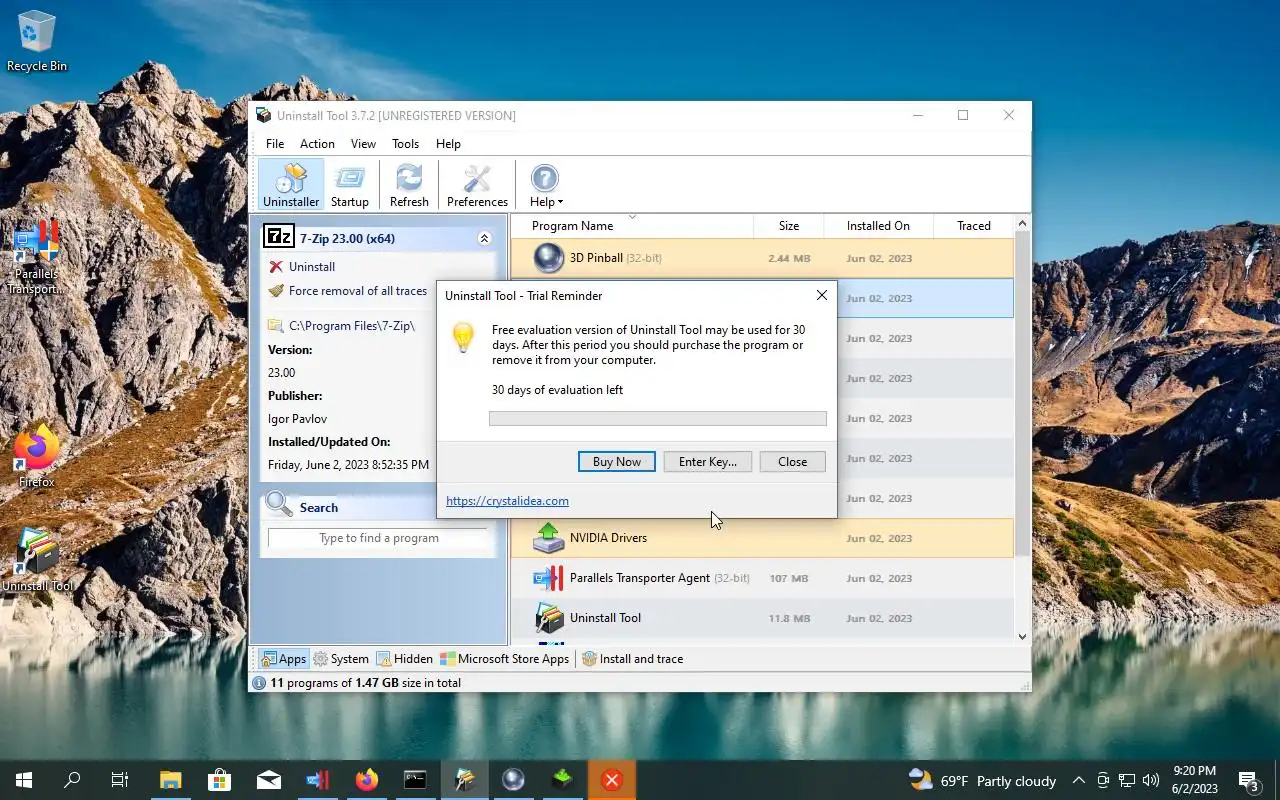Collapse the 7-Zip details panel chevron

pyautogui.click(x=484, y=239)
